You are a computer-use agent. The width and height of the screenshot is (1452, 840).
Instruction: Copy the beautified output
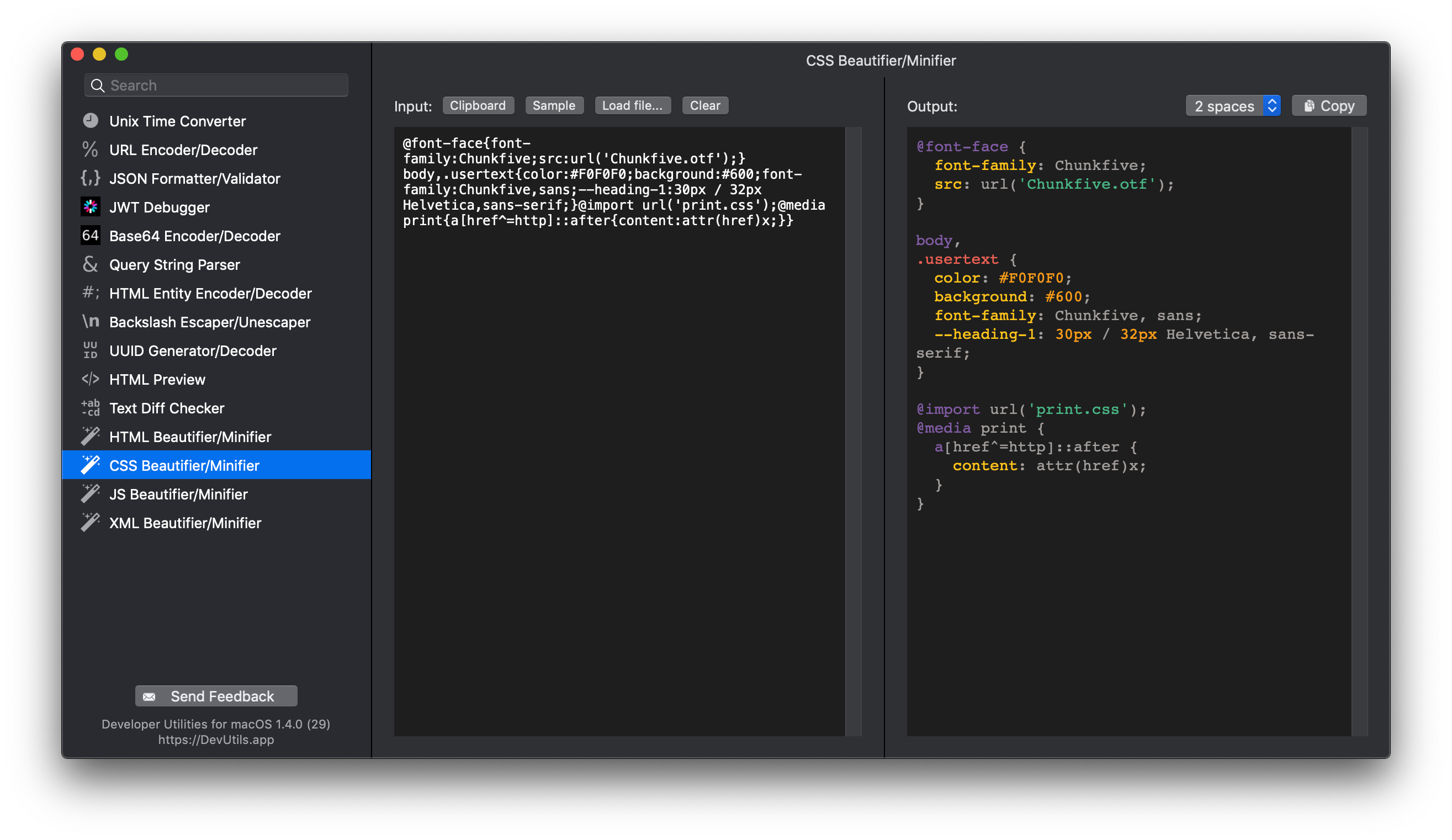coord(1329,106)
